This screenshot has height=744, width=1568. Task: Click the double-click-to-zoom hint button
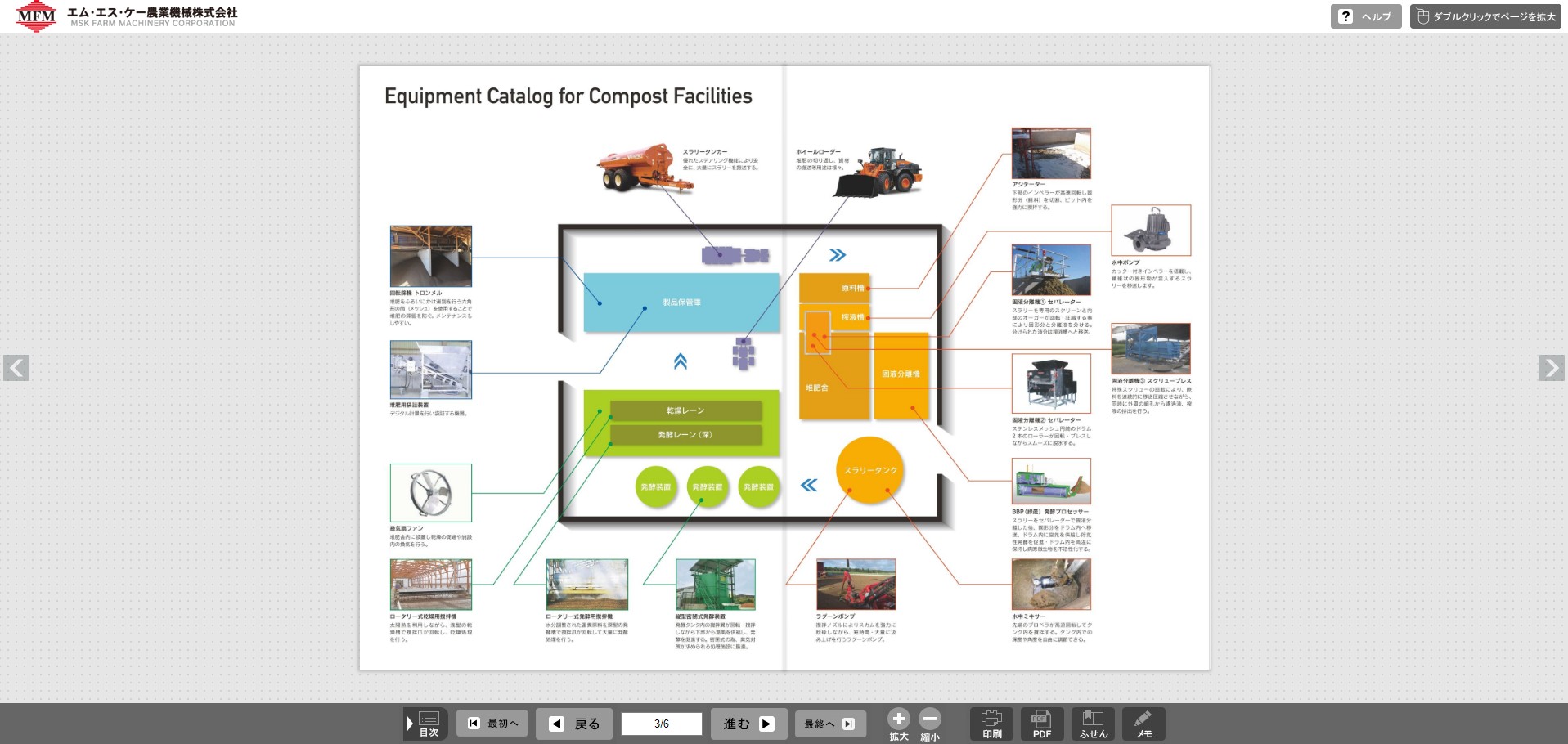click(x=1485, y=16)
